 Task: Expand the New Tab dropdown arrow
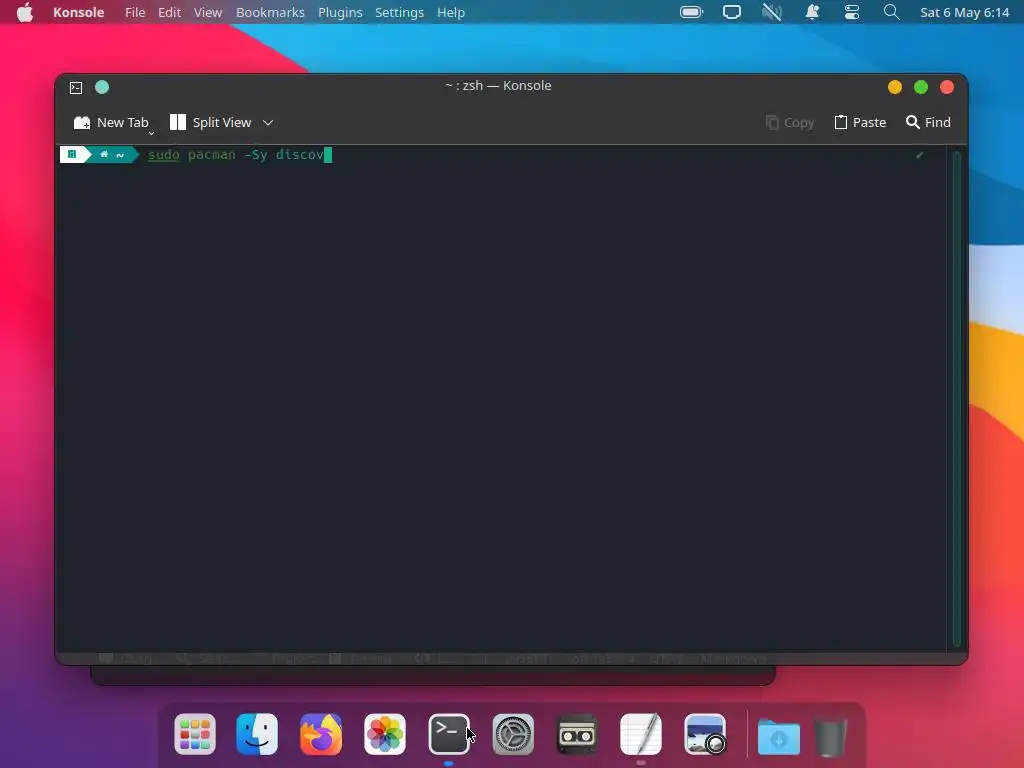coord(152,133)
